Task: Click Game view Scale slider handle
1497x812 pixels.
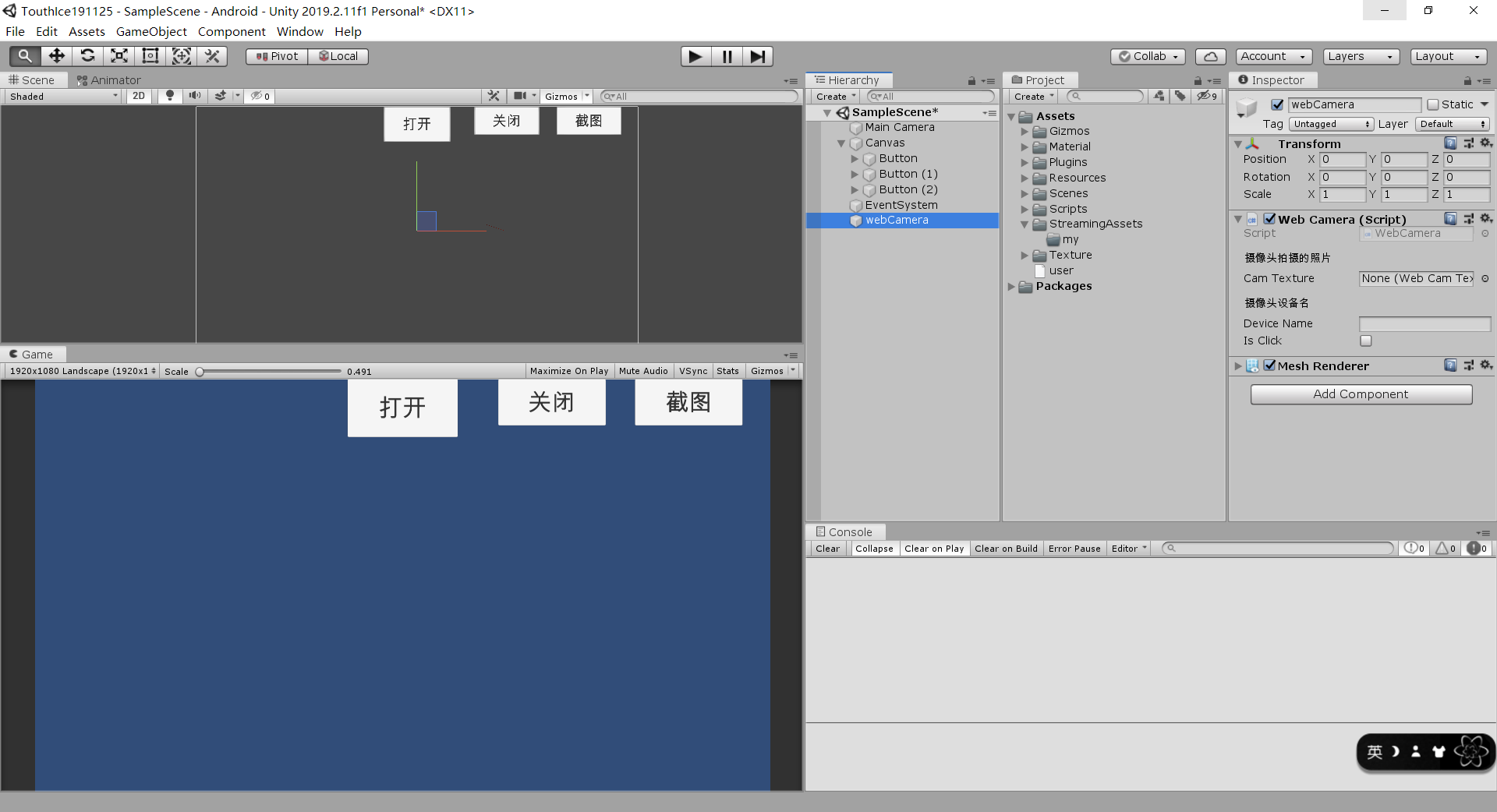Action: coord(200,372)
